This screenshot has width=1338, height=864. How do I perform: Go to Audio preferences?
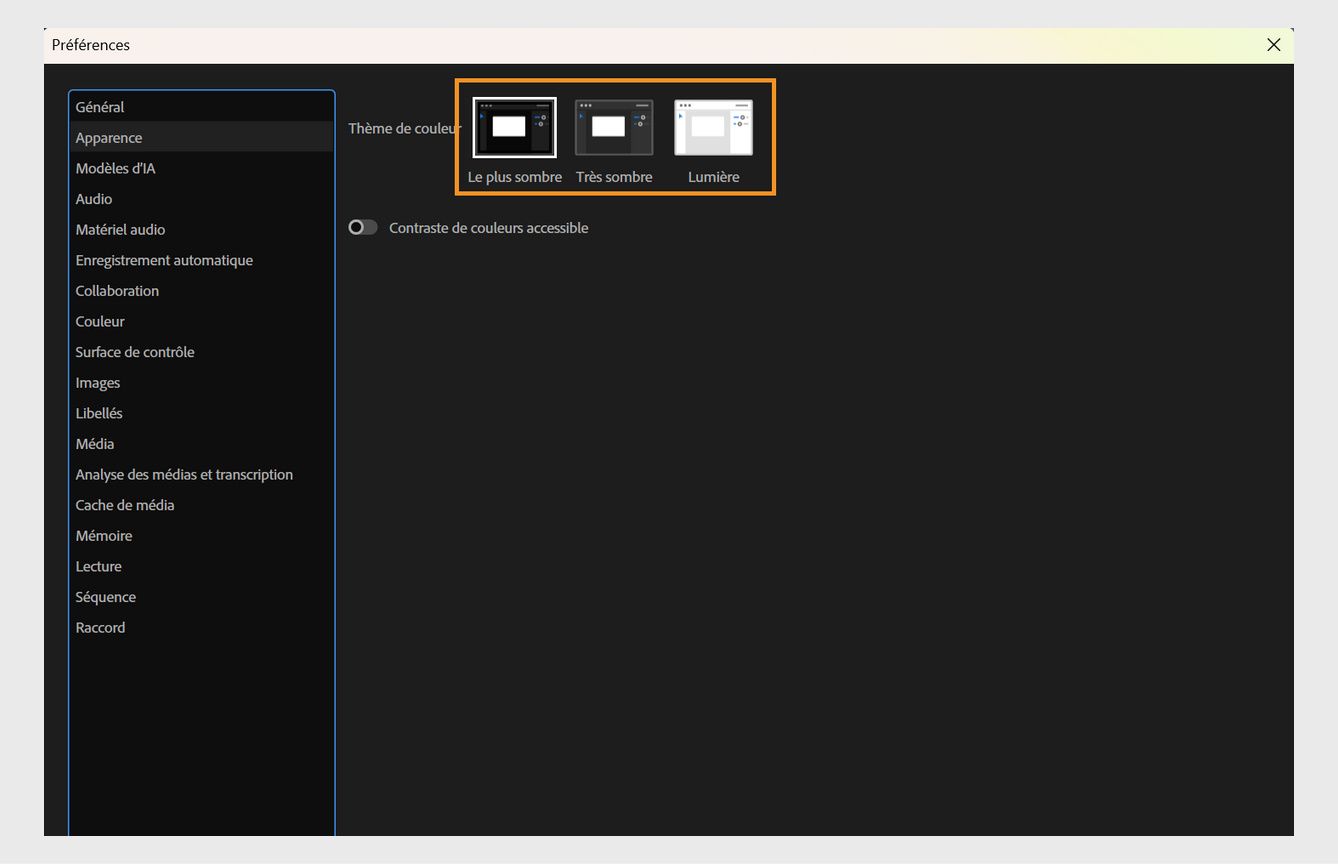click(201, 199)
